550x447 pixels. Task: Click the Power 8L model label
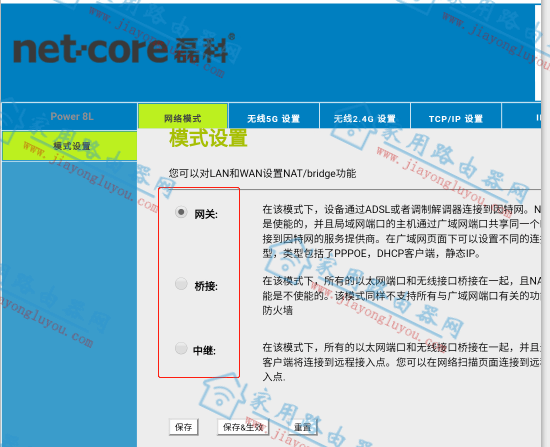pos(72,116)
